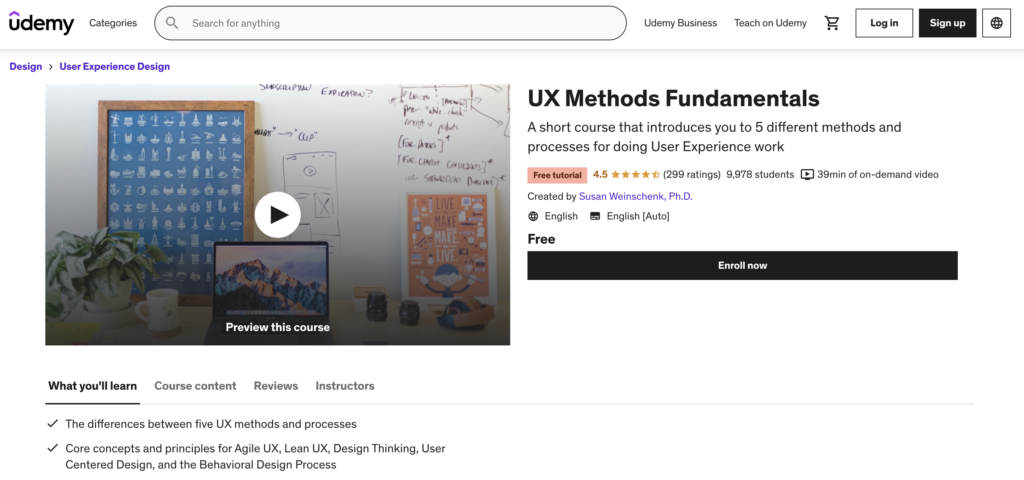
Task: Focus the 'Search for anything' field
Action: coord(391,23)
